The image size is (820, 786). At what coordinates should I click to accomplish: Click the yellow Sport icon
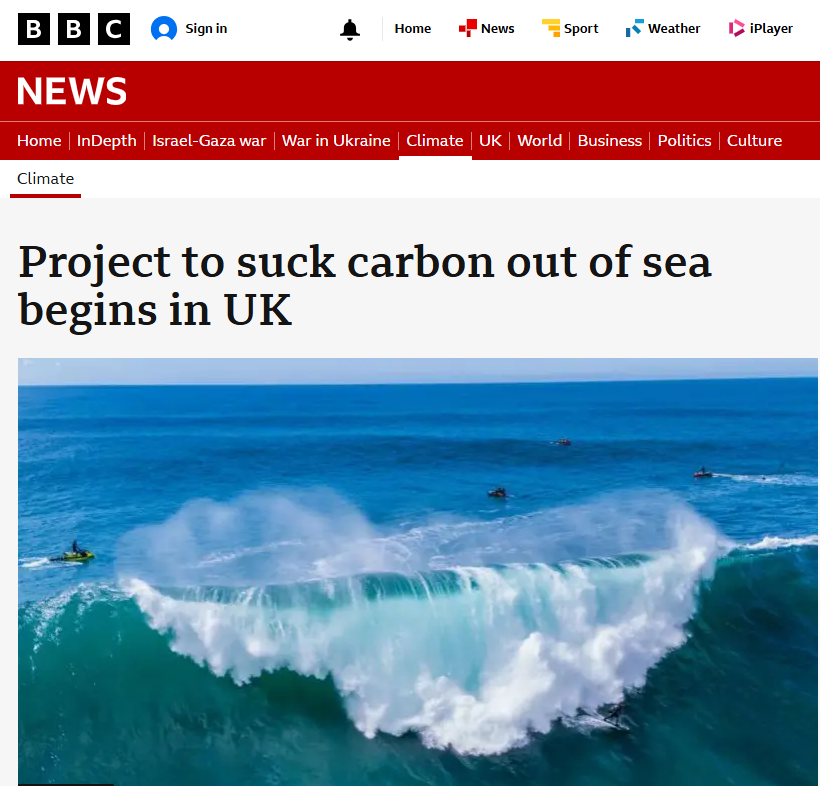pyautogui.click(x=551, y=28)
